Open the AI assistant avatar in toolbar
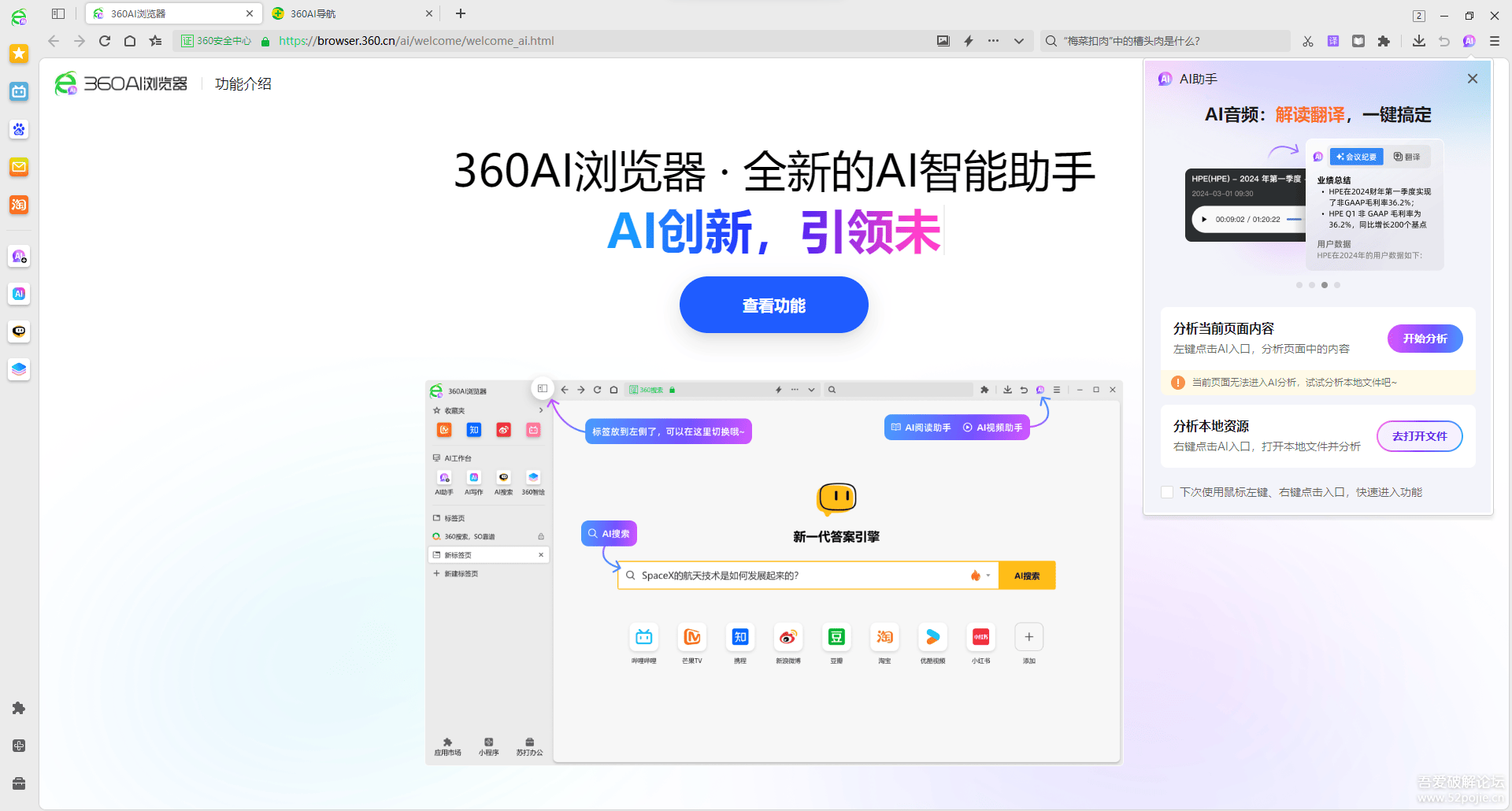Screen dimensions: 1512x811 [x=1469, y=41]
